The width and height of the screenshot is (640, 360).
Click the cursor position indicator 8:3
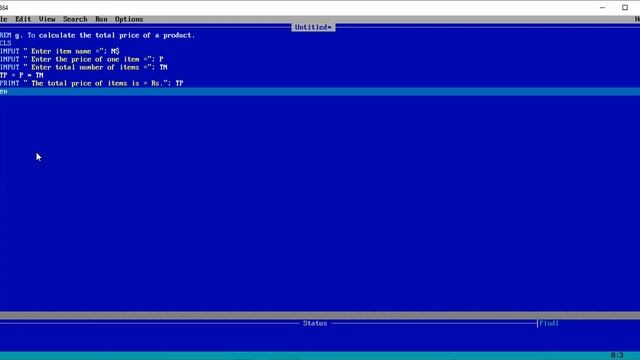pos(617,355)
